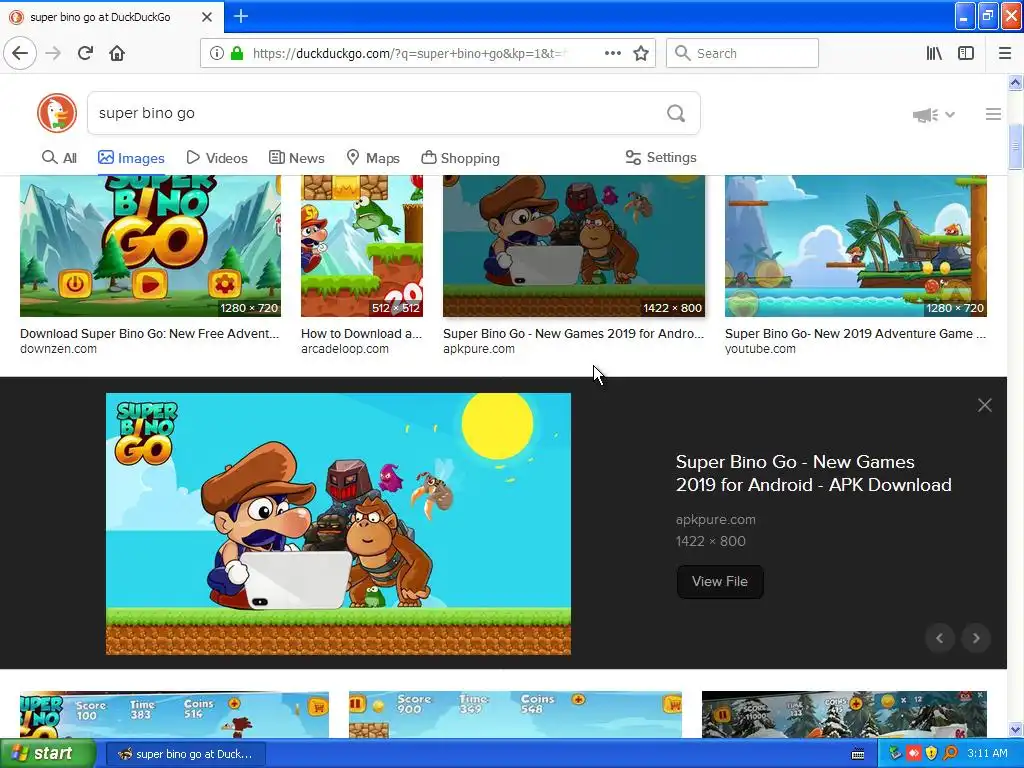Click the green secure padlock icon

coord(236,53)
